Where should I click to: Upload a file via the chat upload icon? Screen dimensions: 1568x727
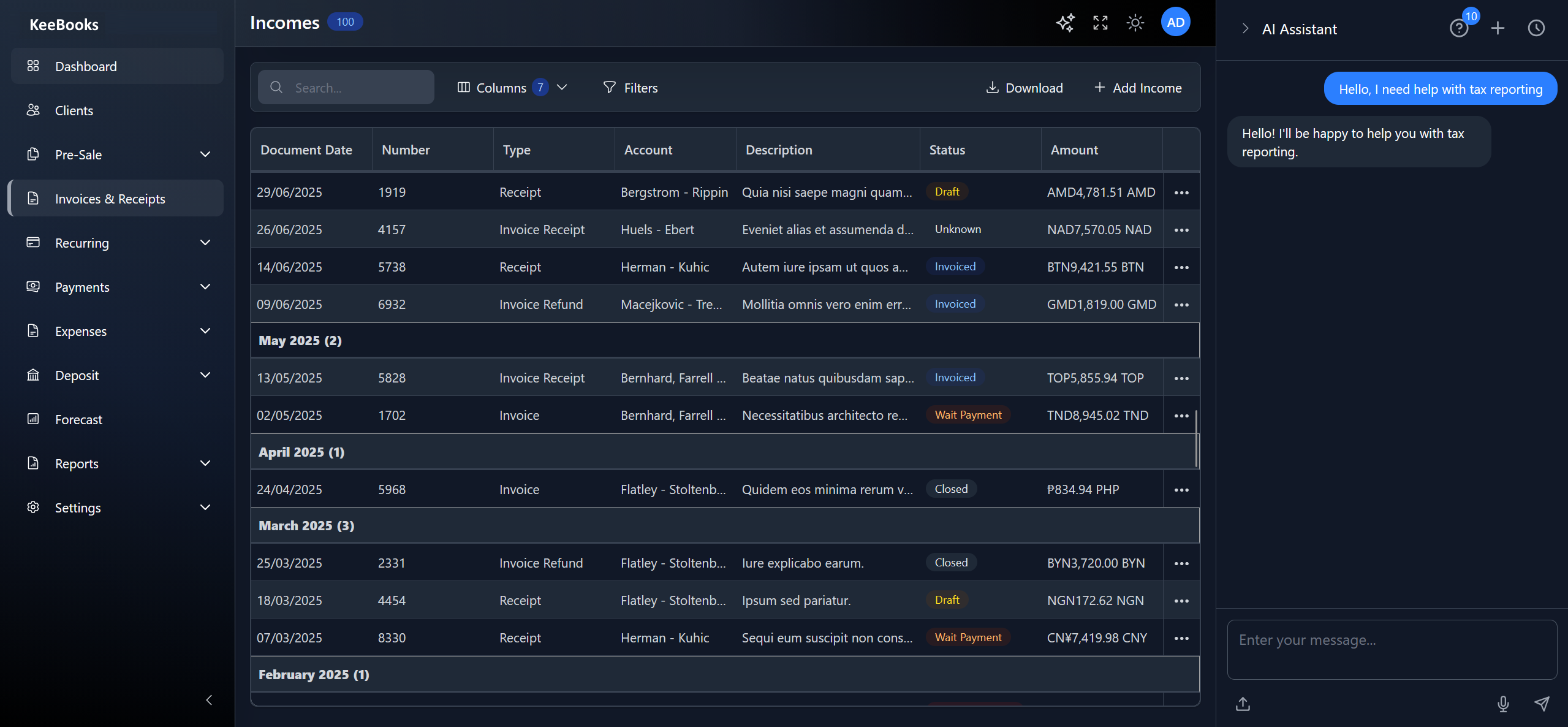(x=1243, y=704)
